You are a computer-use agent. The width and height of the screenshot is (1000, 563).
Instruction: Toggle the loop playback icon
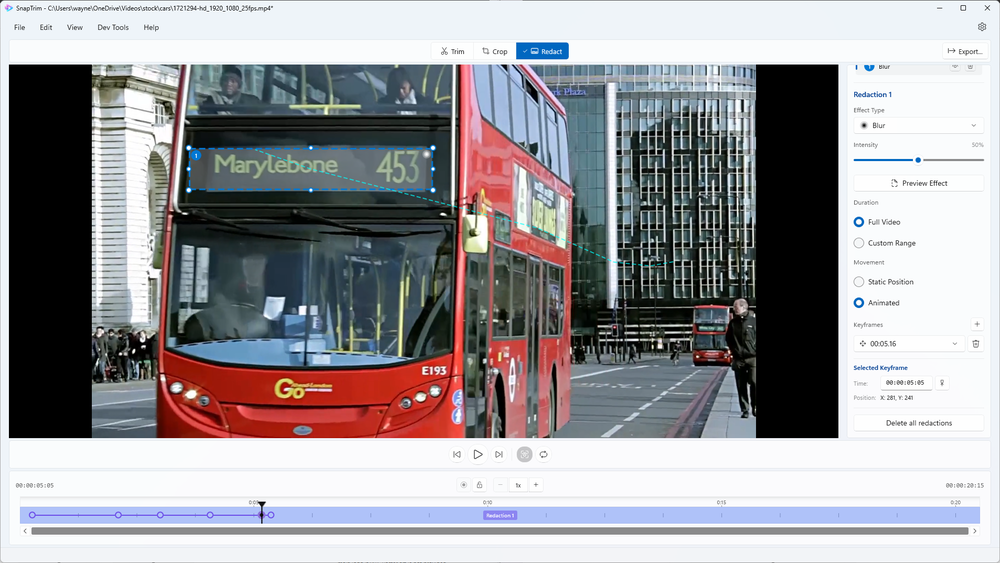tap(544, 454)
